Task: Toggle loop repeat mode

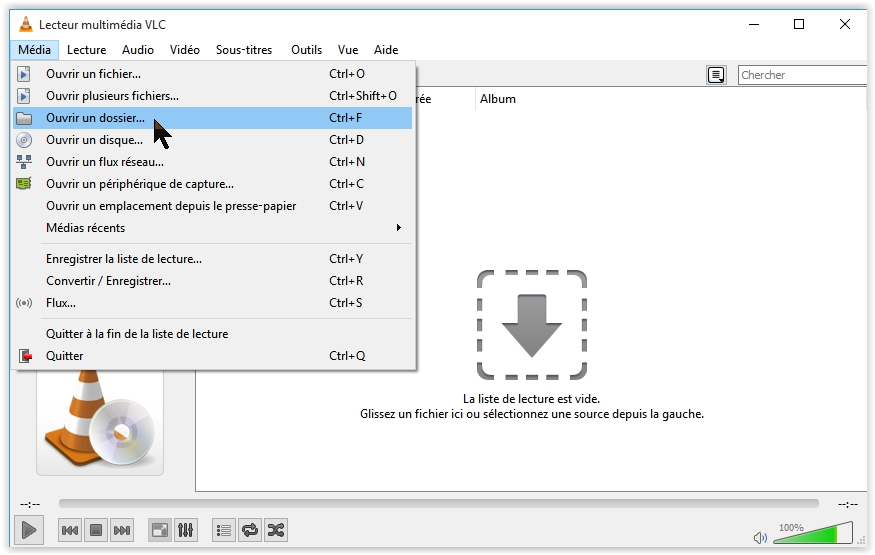Action: pos(250,530)
